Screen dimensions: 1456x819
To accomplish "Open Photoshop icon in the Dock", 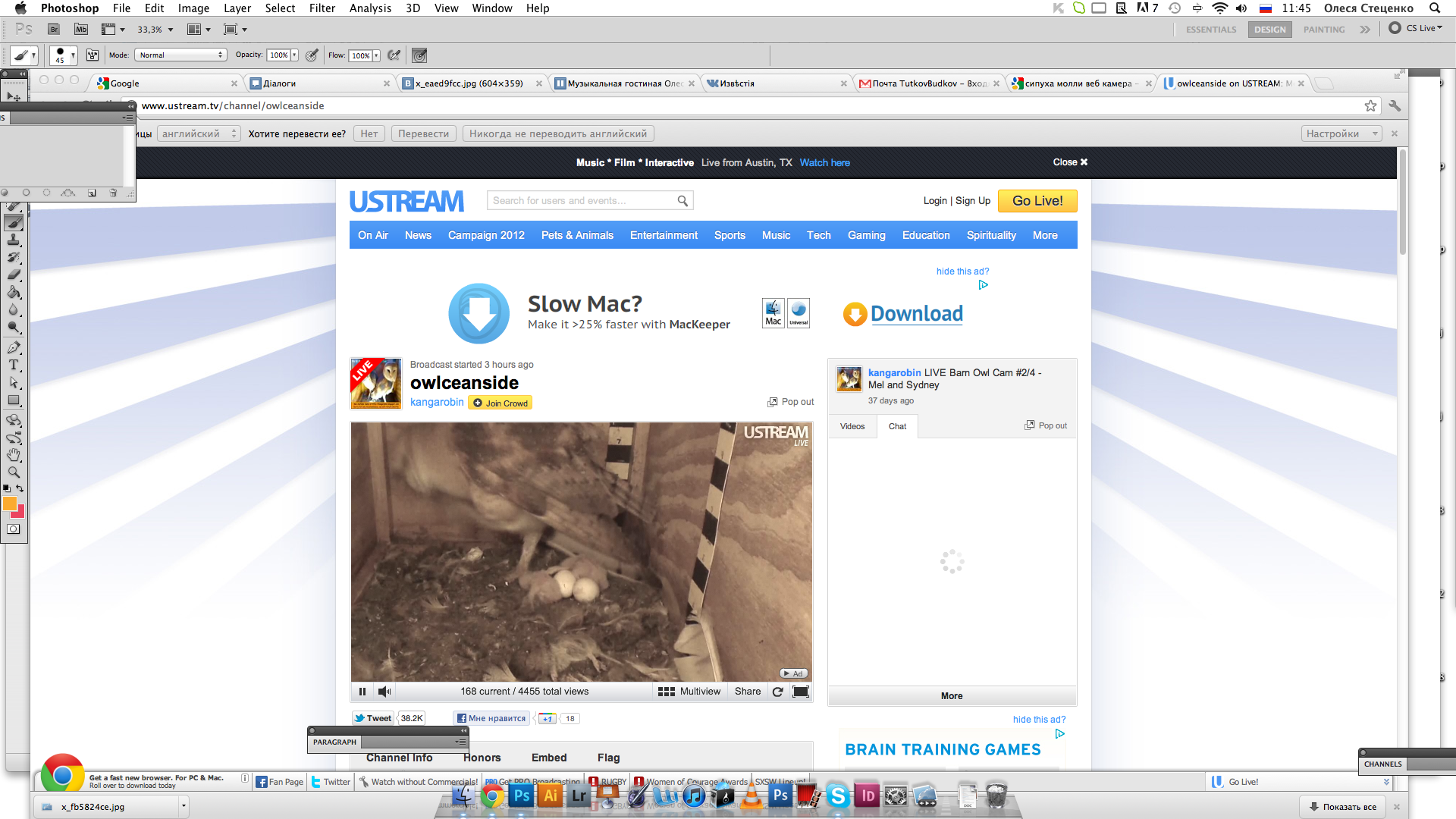I will click(521, 795).
